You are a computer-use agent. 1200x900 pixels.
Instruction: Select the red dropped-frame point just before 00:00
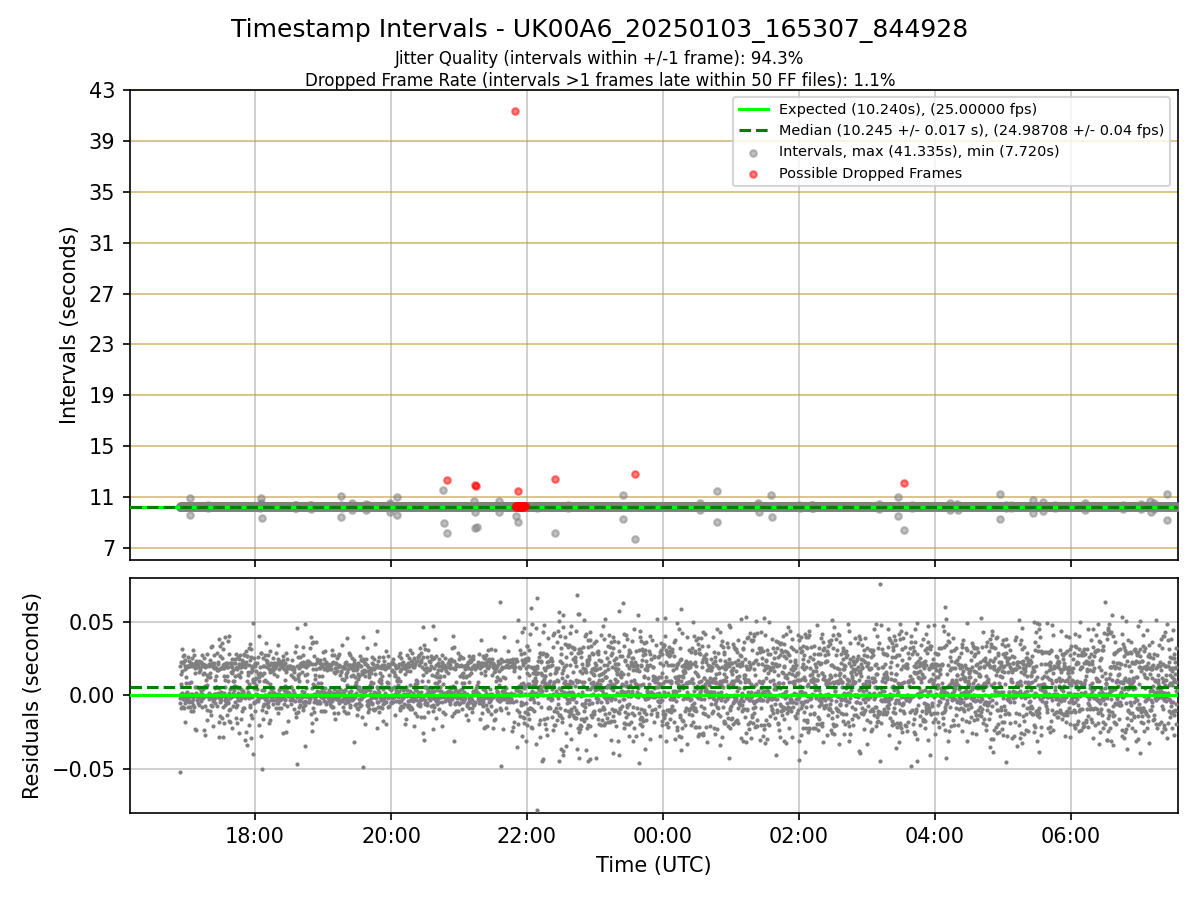pyautogui.click(x=635, y=474)
